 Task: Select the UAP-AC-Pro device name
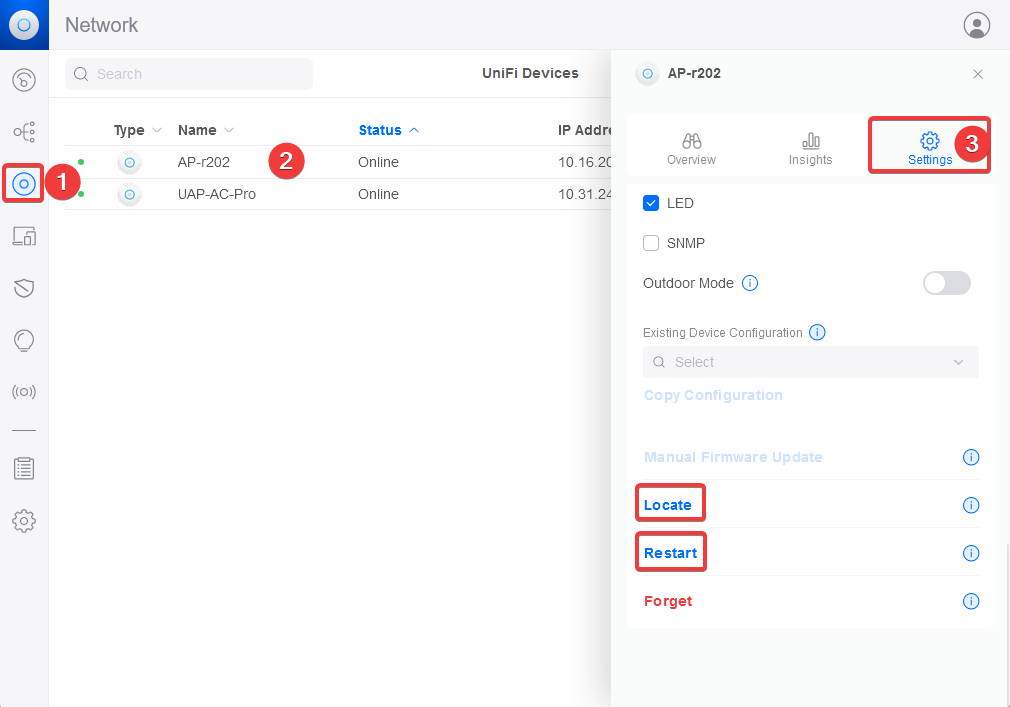(x=216, y=194)
